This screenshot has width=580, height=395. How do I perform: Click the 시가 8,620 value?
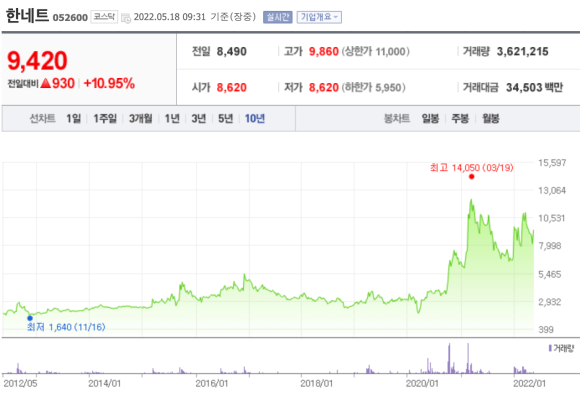point(232,88)
